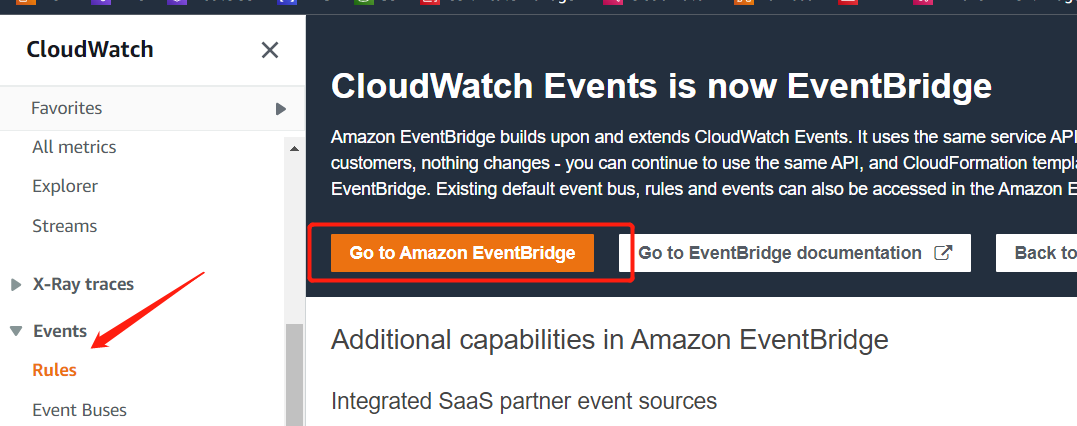
Task: Expand X-Ray traces disclosure triangle
Action: pyautogui.click(x=16, y=285)
